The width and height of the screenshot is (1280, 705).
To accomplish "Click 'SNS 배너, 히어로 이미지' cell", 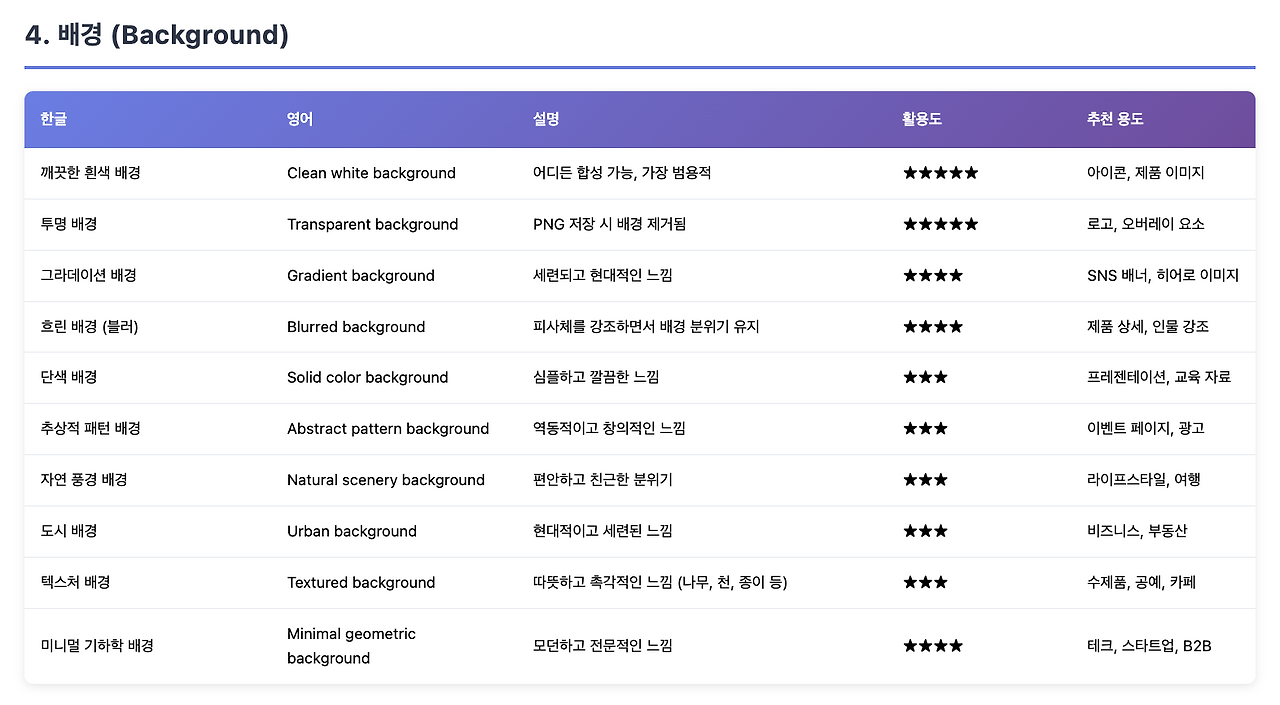I will coord(1163,275).
